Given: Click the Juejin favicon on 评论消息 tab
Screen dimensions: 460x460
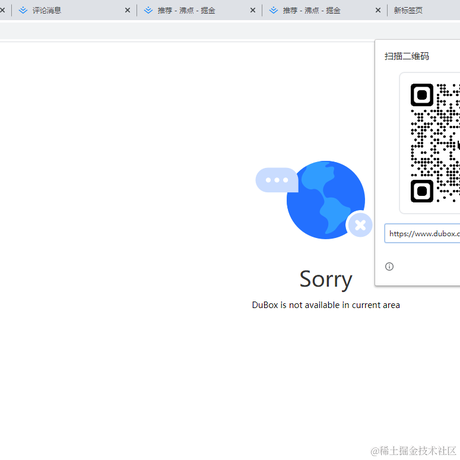Looking at the screenshot, I should pos(23,10).
